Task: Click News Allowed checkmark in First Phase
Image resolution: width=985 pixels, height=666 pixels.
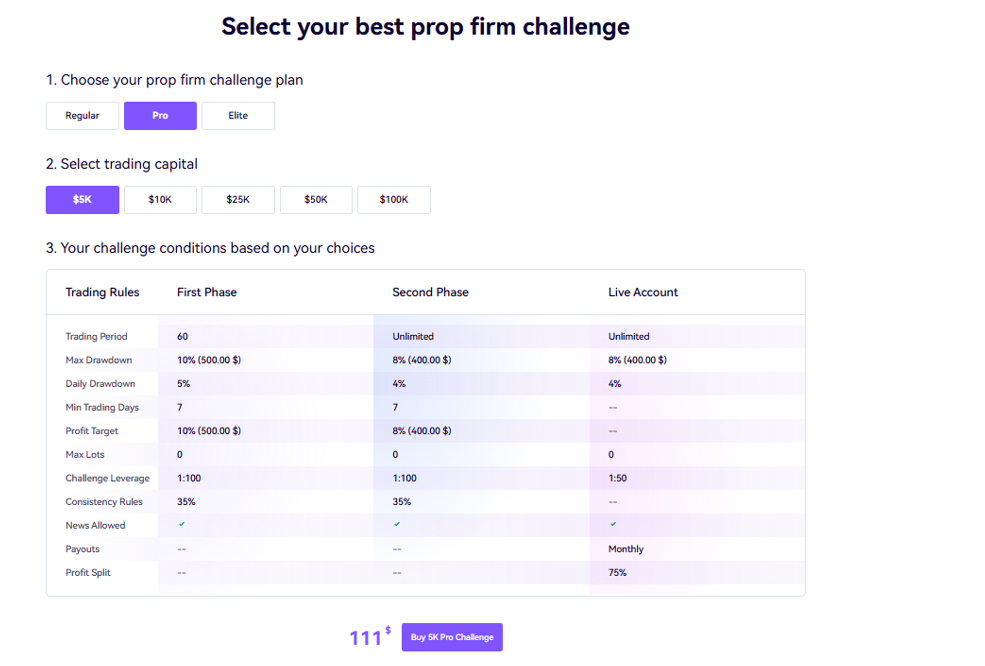Action: (x=182, y=524)
